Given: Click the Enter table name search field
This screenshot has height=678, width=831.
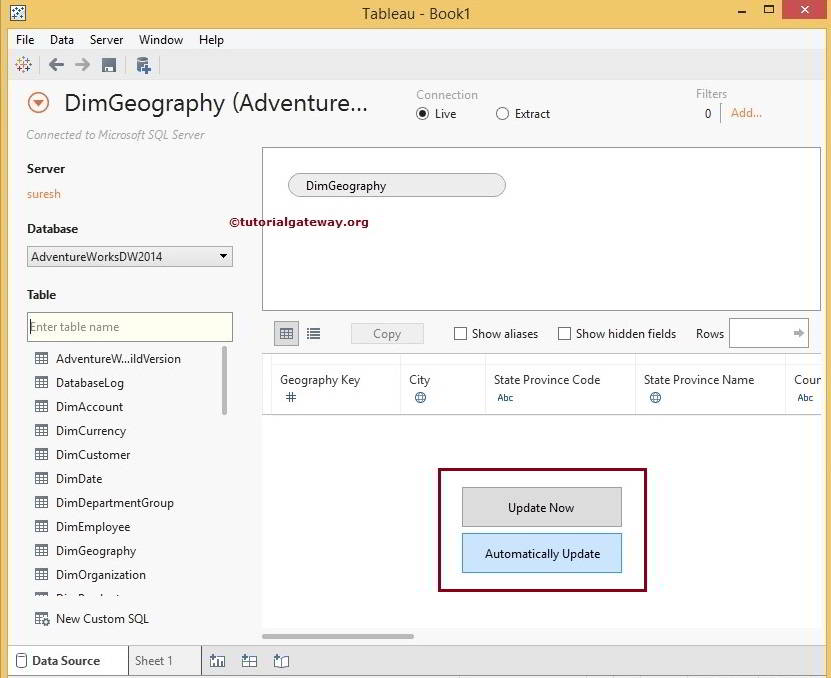Looking at the screenshot, I should [x=130, y=327].
